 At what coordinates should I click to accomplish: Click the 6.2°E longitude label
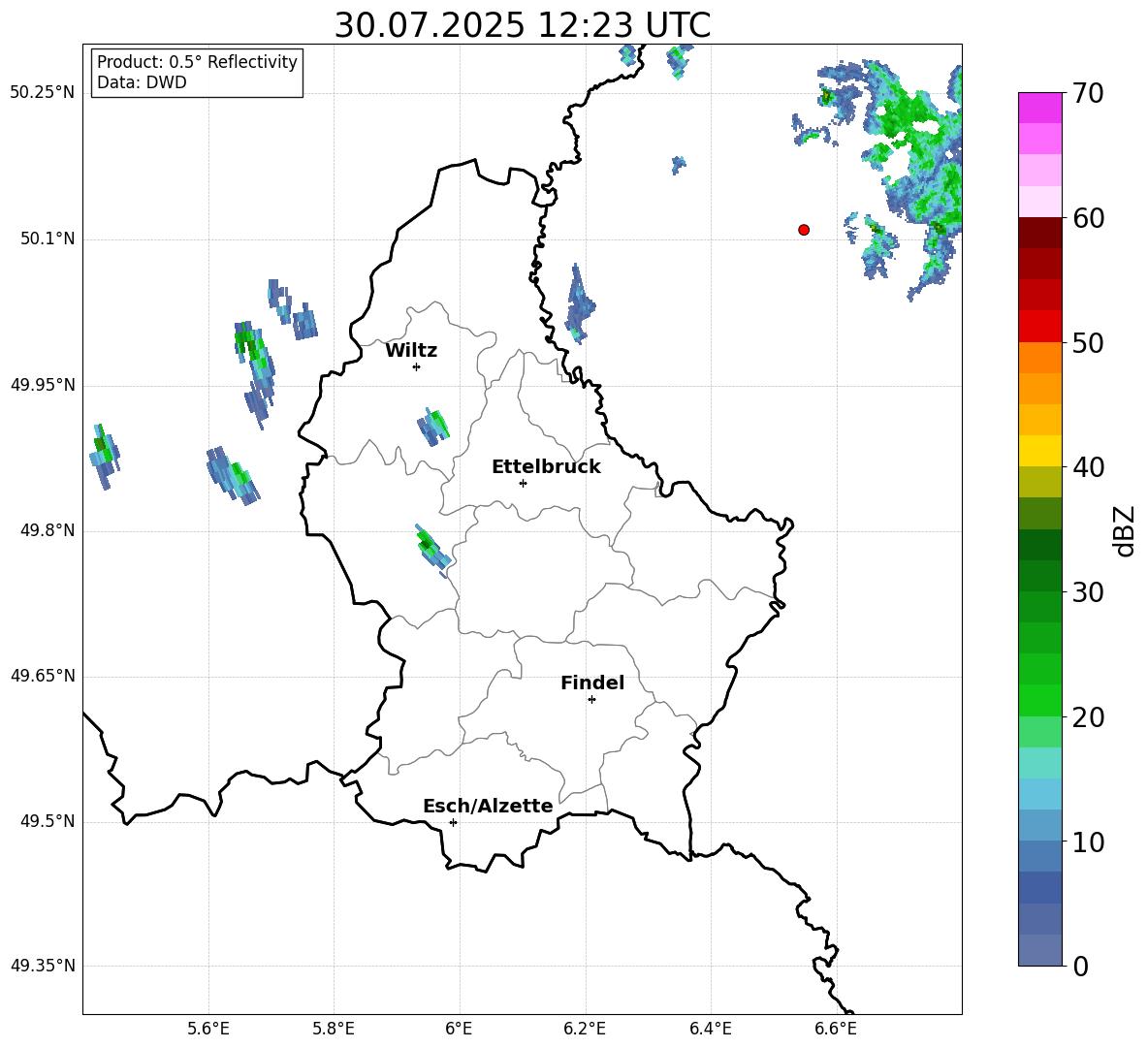click(x=585, y=1029)
